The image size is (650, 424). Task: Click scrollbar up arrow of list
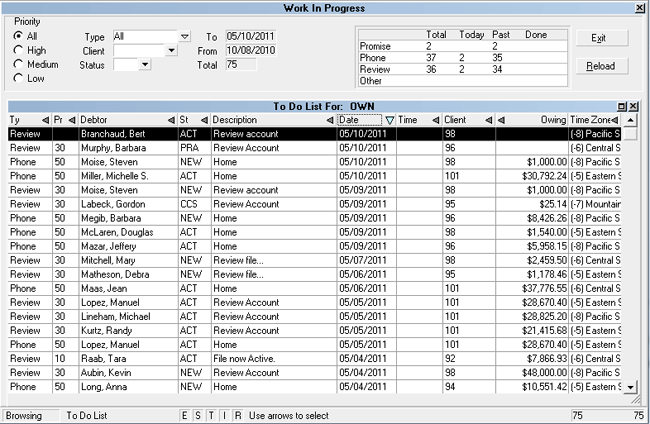[631, 121]
